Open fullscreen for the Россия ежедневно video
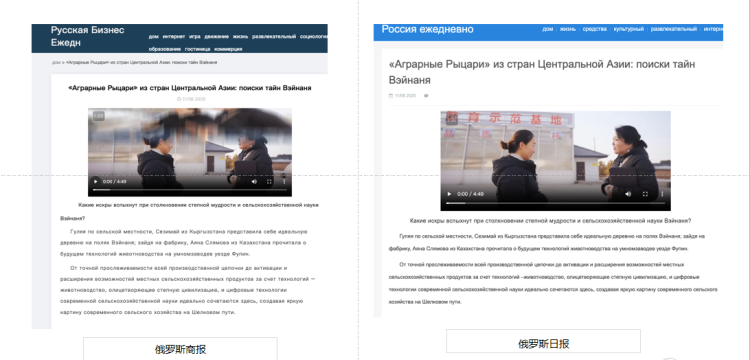The height and width of the screenshot is (360, 750). click(x=645, y=194)
